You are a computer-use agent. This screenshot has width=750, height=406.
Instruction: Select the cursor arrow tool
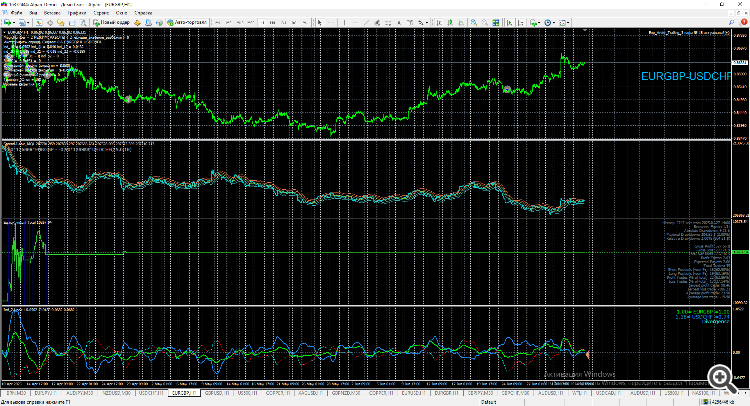320,22
